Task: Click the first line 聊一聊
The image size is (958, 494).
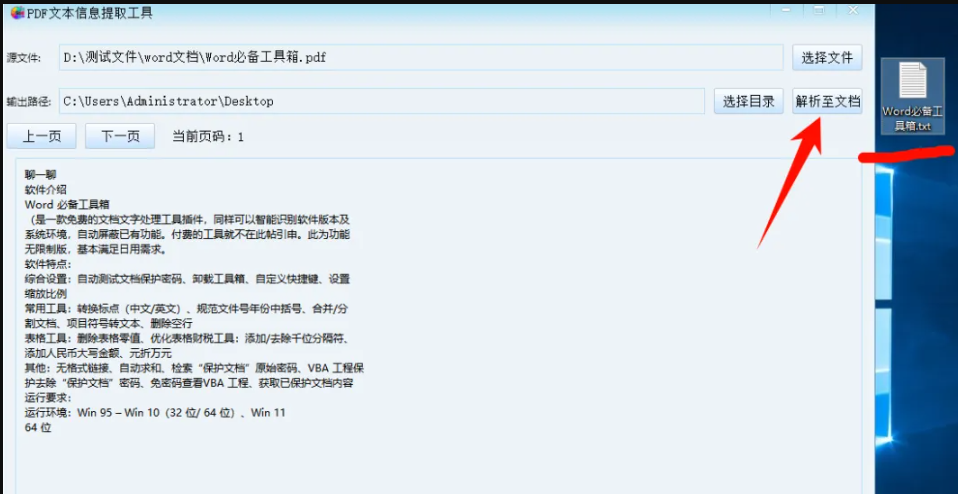Action: pyautogui.click(x=40, y=175)
